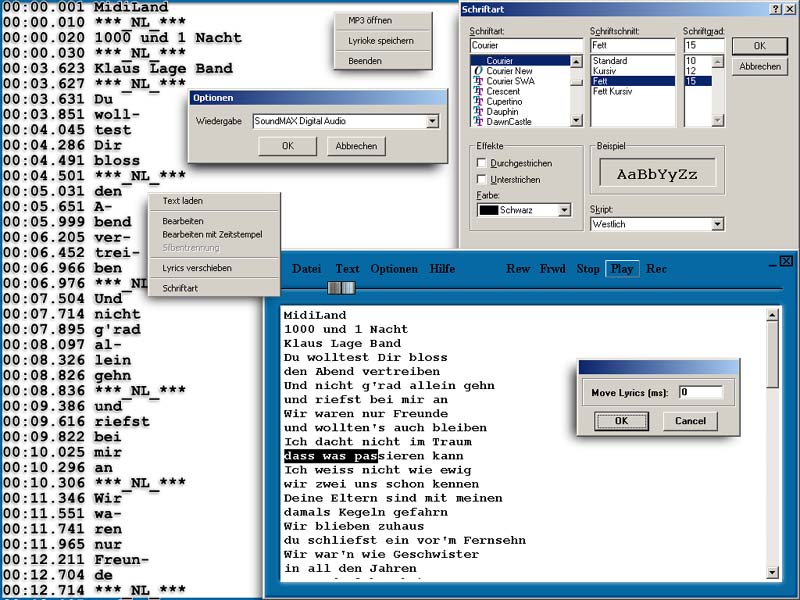The height and width of the screenshot is (600, 800).
Task: Toggle the Unterstrichen checkbox
Action: click(483, 180)
